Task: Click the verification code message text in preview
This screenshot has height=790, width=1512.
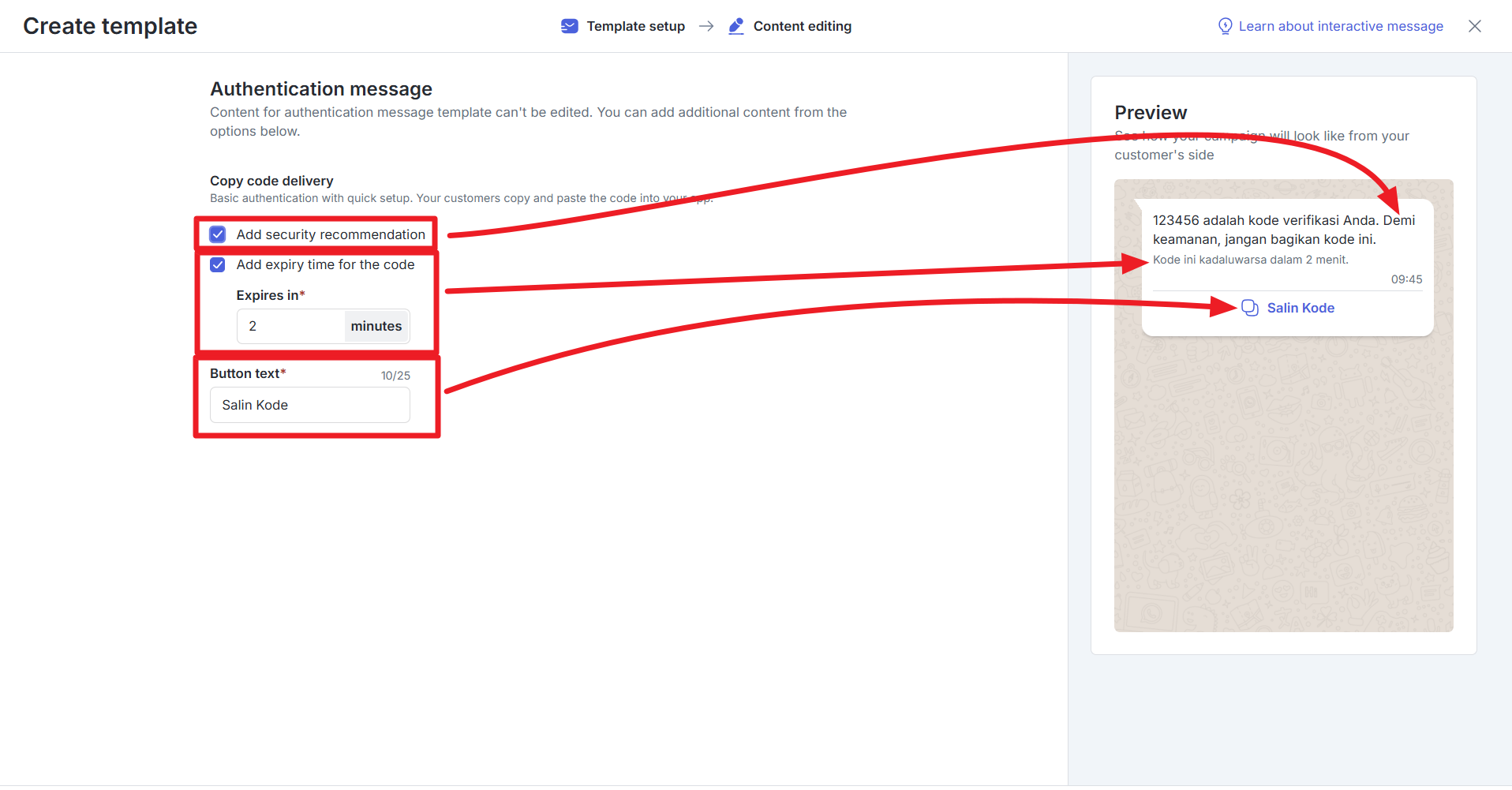Action: [x=1283, y=230]
